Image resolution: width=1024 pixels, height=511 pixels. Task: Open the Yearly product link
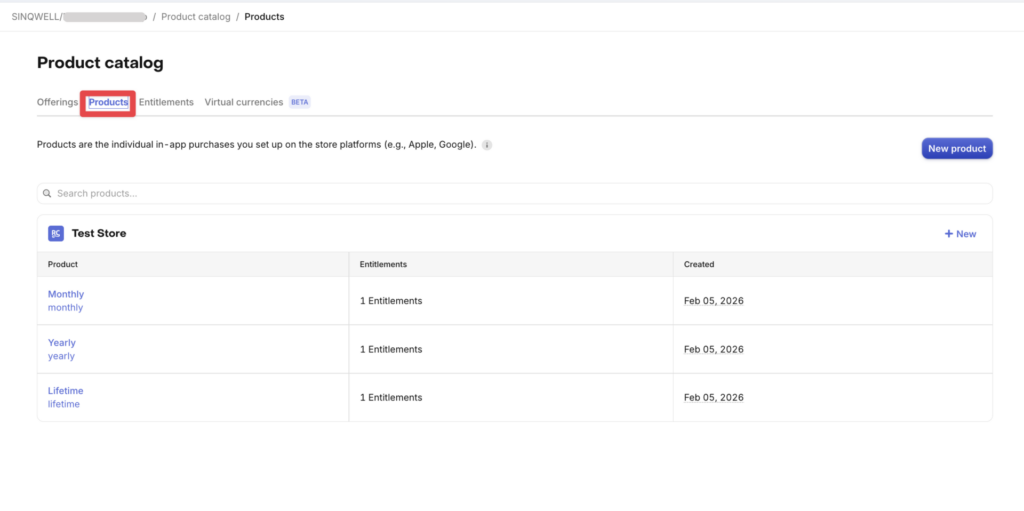(x=62, y=342)
